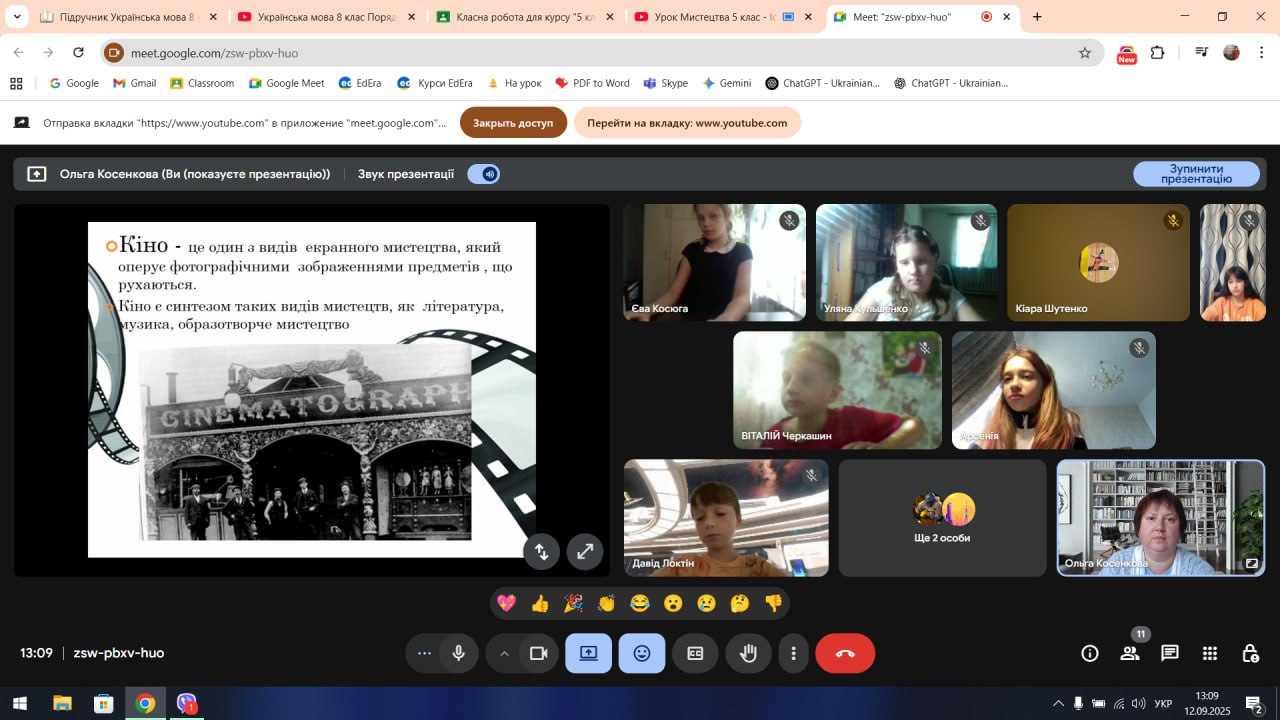The height and width of the screenshot is (720, 1280).
Task: Switch to the Урок Мистецтва 5 клас tab
Action: (x=714, y=17)
